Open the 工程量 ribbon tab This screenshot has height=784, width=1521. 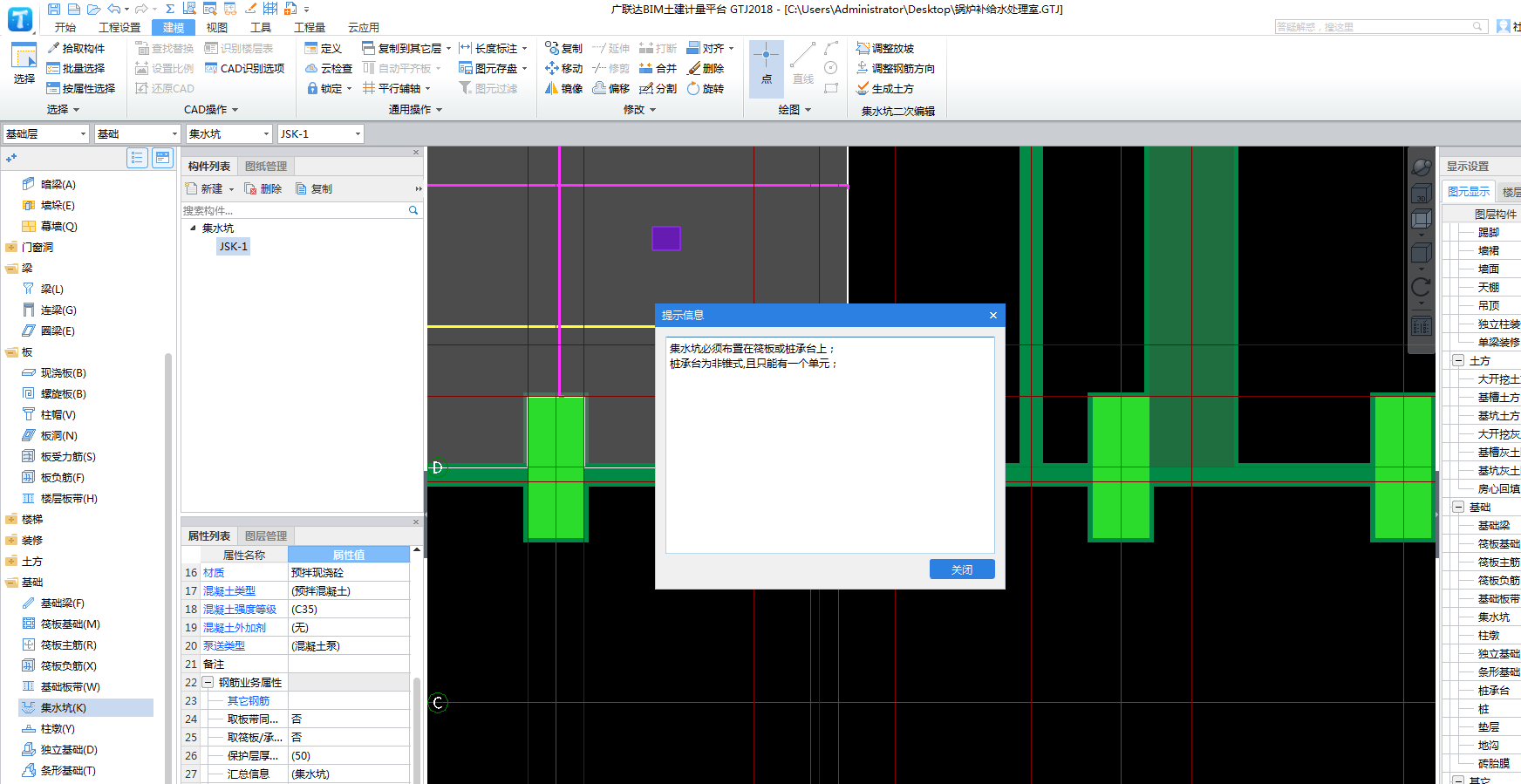(310, 27)
